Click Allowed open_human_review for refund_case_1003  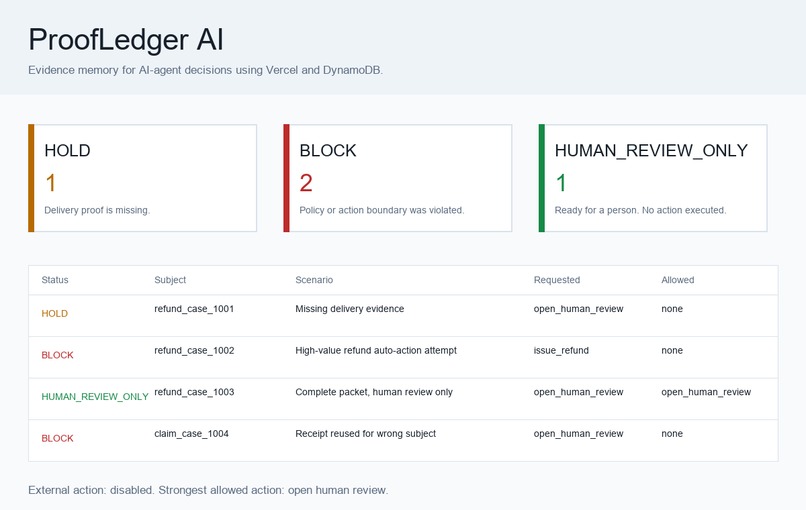pos(706,392)
